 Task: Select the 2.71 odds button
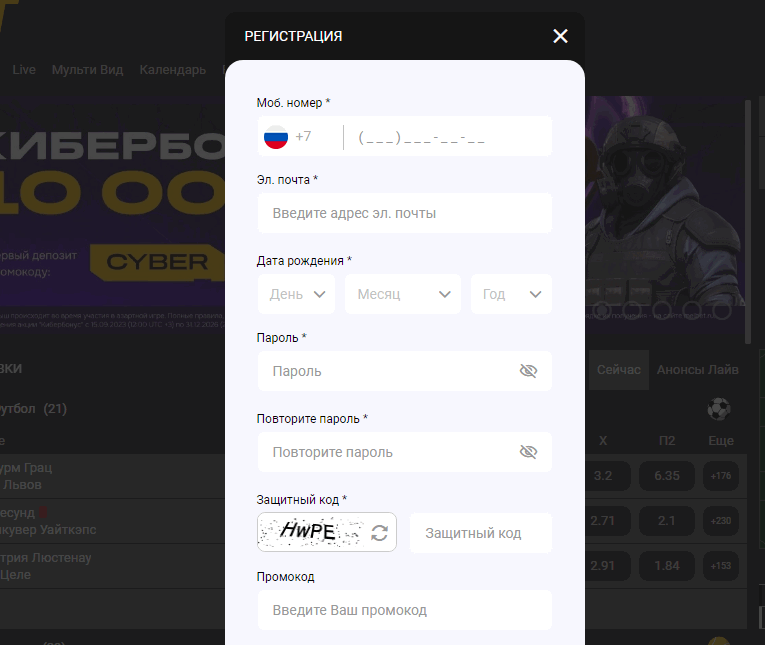click(603, 521)
